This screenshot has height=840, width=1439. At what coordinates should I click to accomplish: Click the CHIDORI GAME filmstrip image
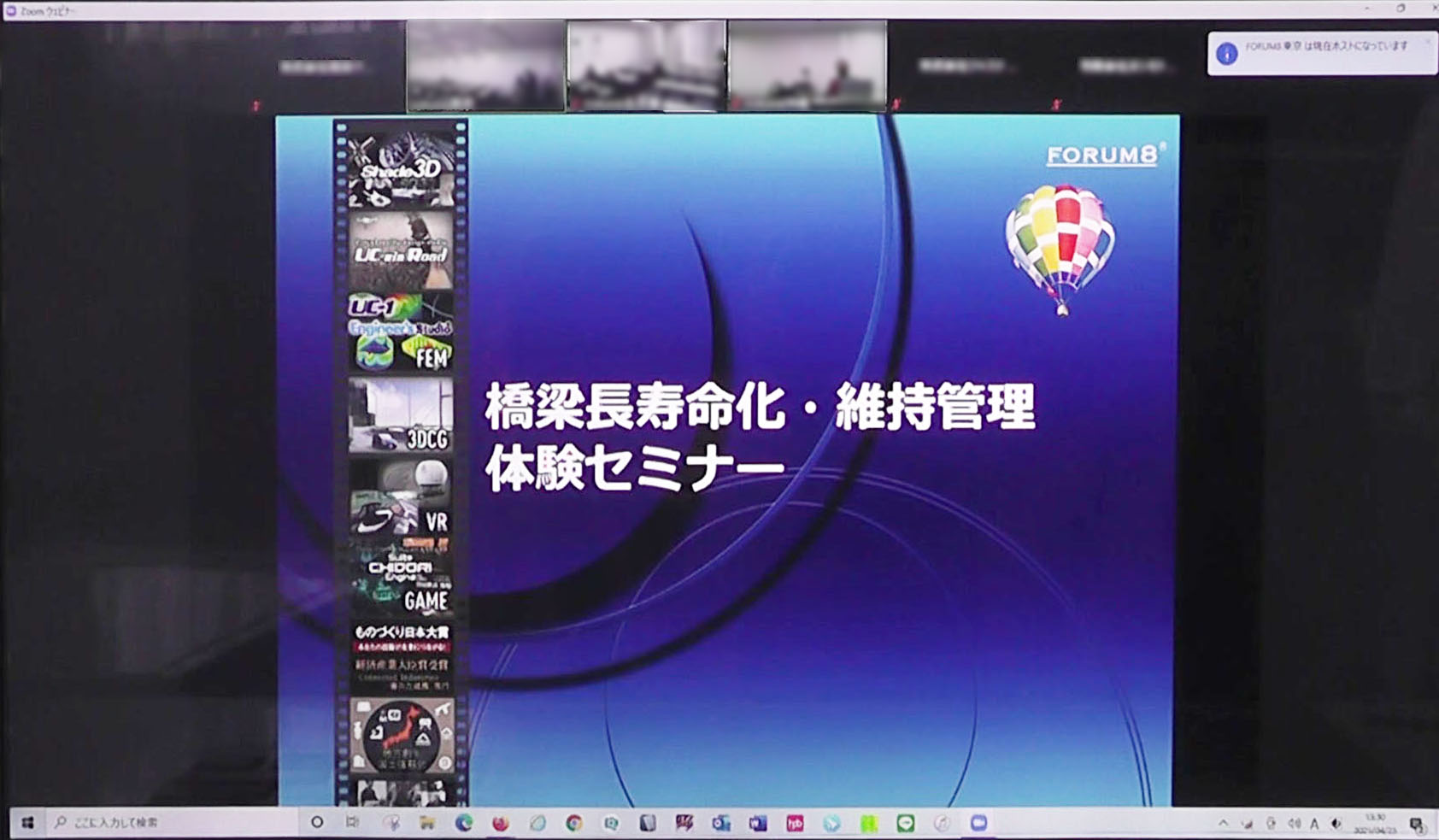pos(401,579)
